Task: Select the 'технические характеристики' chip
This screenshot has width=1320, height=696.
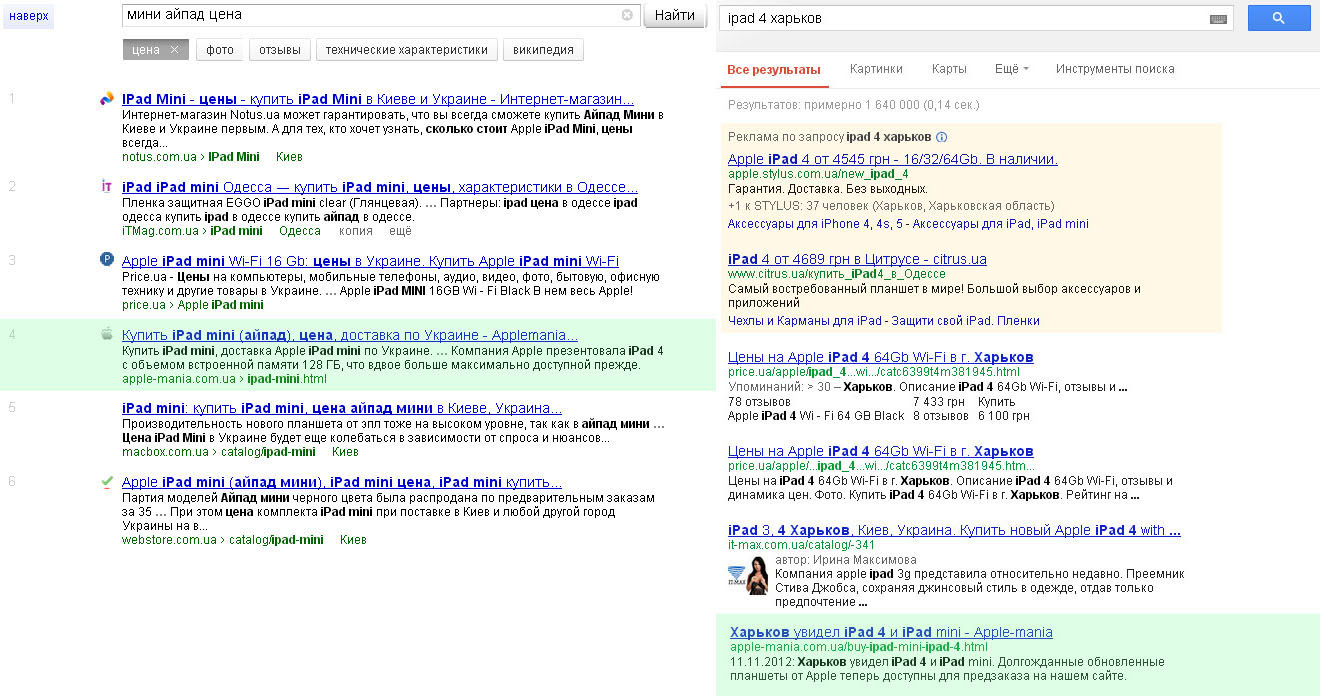Action: click(407, 50)
